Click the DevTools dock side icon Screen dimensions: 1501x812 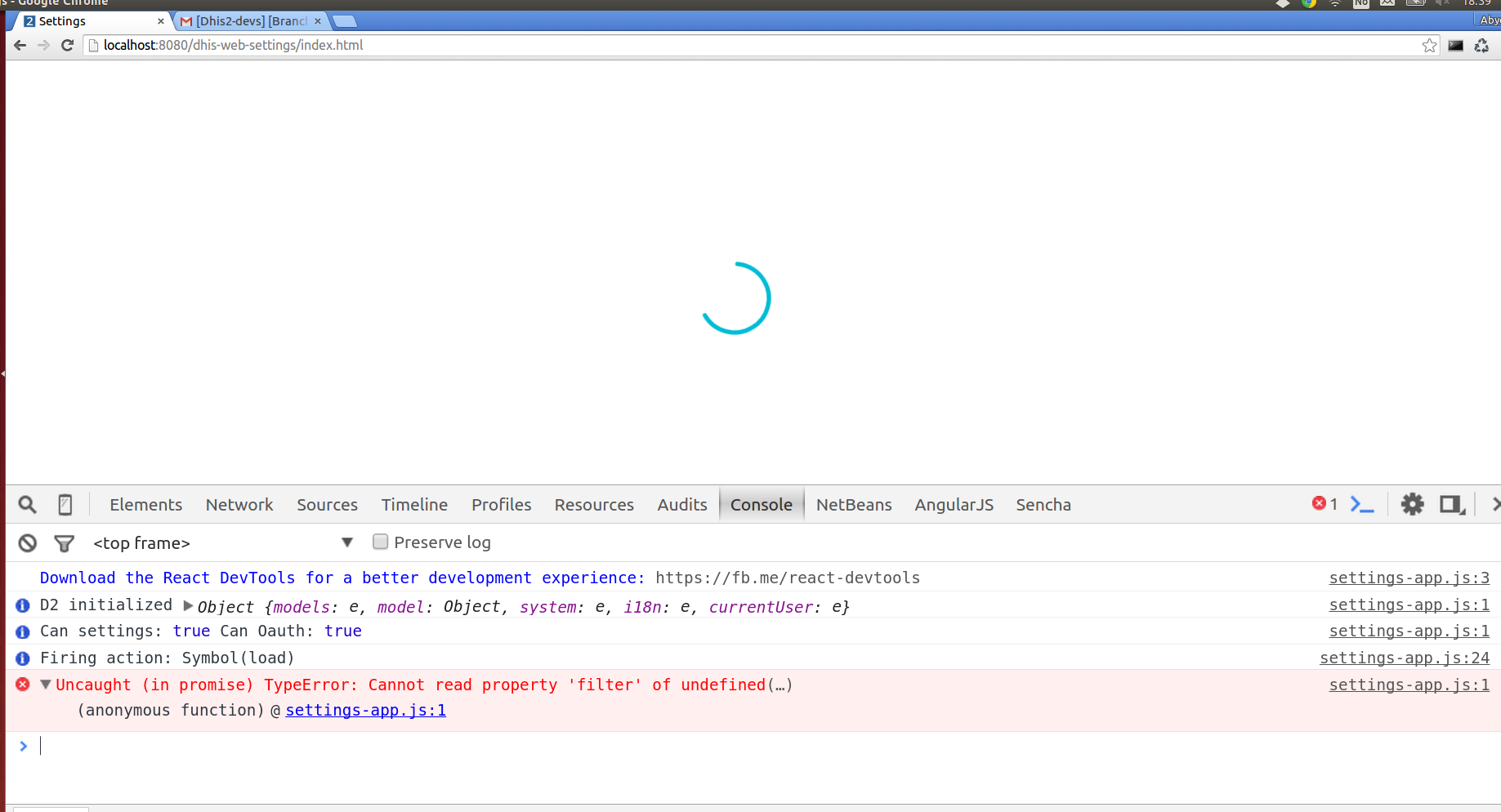pos(1452,505)
